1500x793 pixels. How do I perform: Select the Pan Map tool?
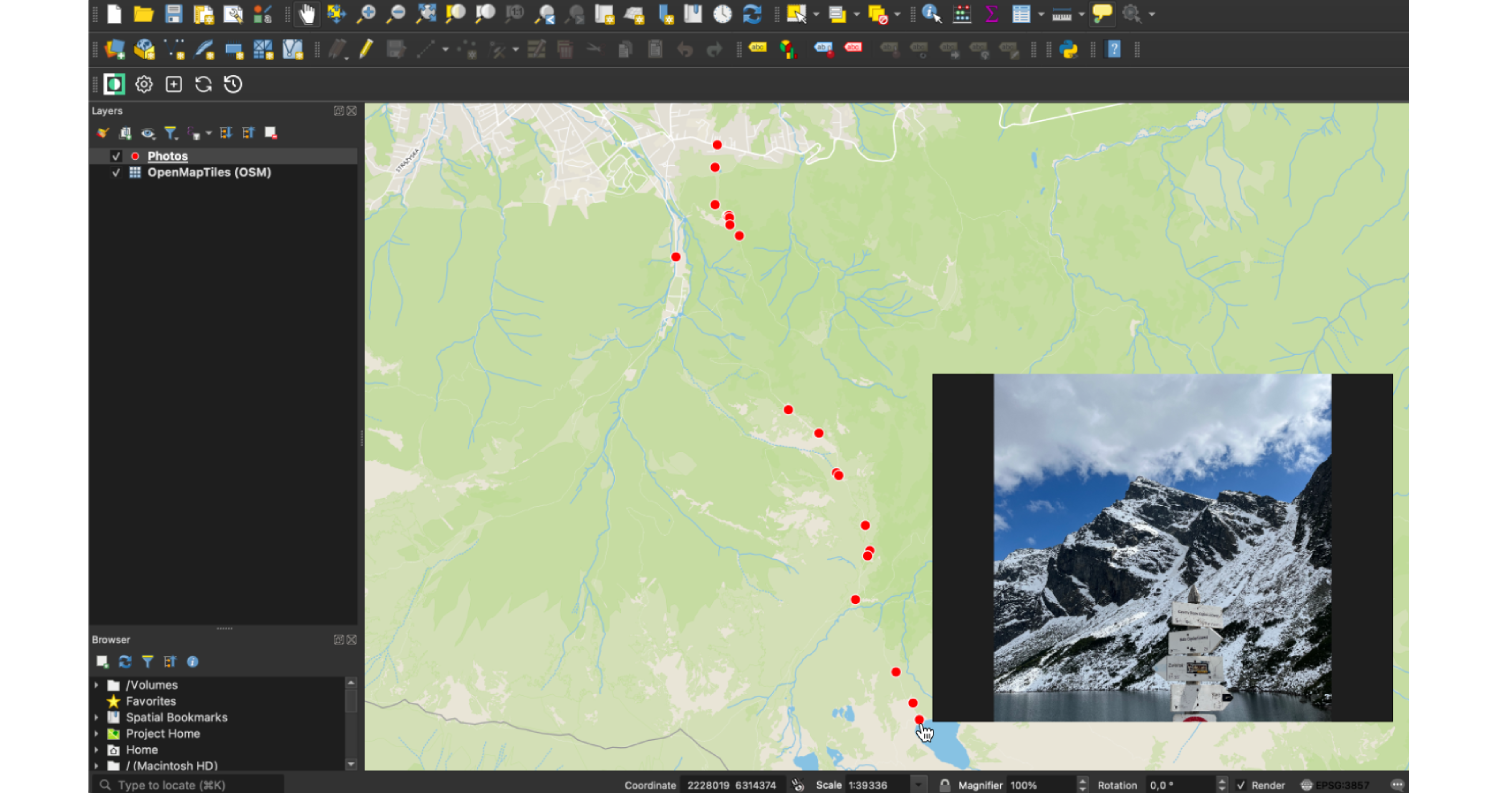click(308, 13)
